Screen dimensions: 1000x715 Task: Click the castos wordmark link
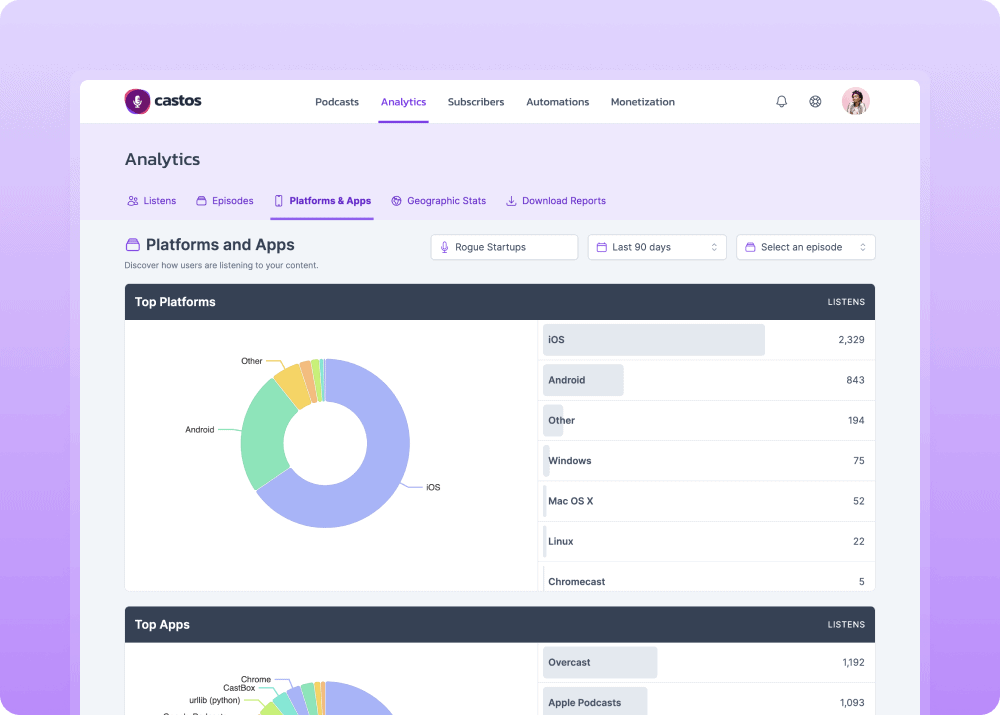click(178, 101)
